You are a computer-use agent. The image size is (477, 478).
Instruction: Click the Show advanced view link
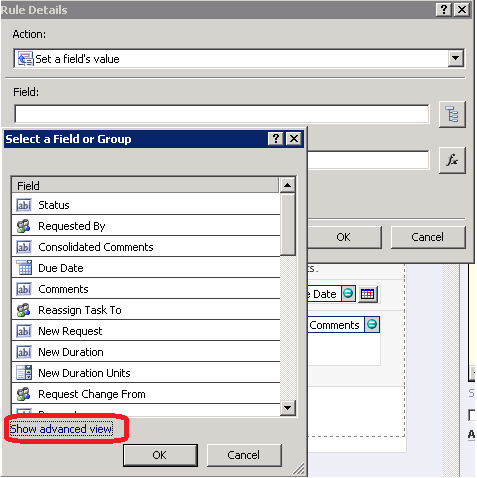tap(61, 429)
